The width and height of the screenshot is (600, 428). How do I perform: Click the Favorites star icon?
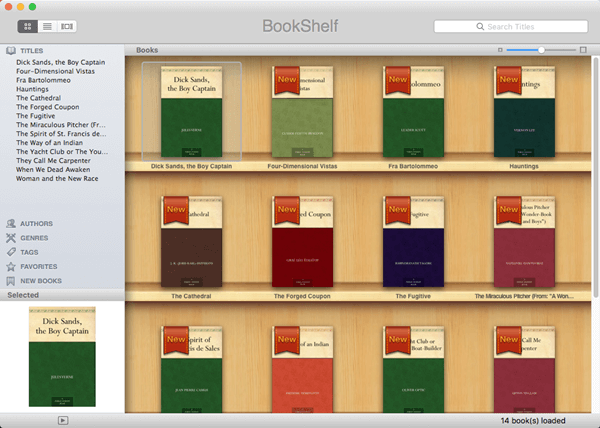[11, 267]
